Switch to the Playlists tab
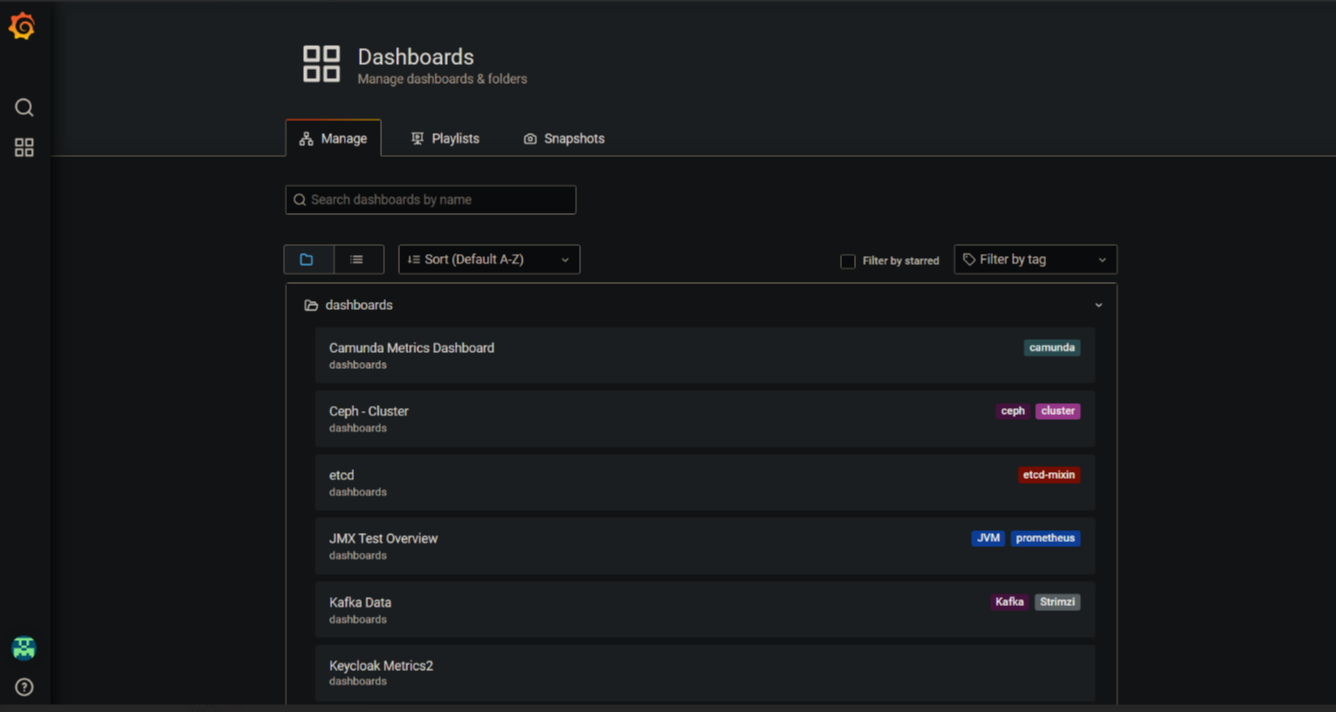 445,138
